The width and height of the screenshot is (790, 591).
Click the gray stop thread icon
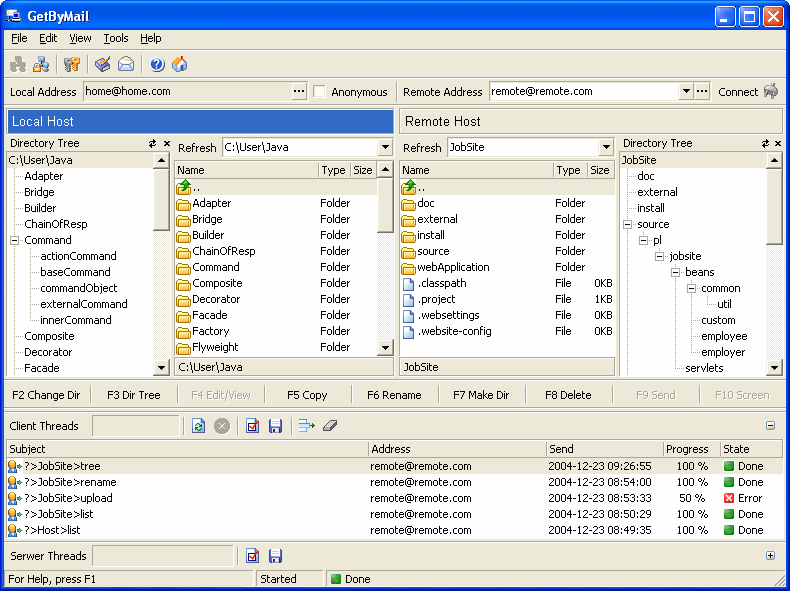(222, 426)
